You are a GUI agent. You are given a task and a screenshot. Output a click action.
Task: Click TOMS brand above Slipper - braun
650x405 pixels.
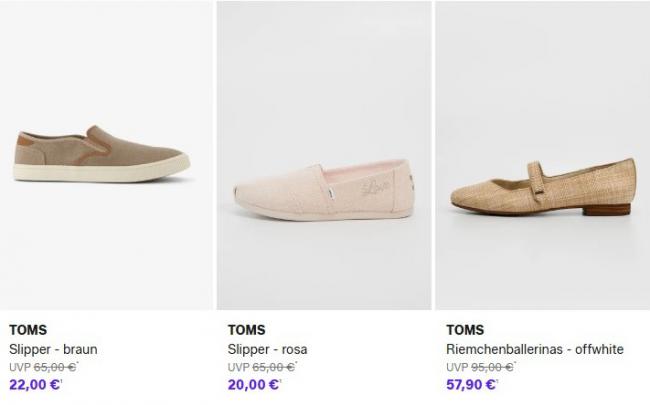(27, 330)
